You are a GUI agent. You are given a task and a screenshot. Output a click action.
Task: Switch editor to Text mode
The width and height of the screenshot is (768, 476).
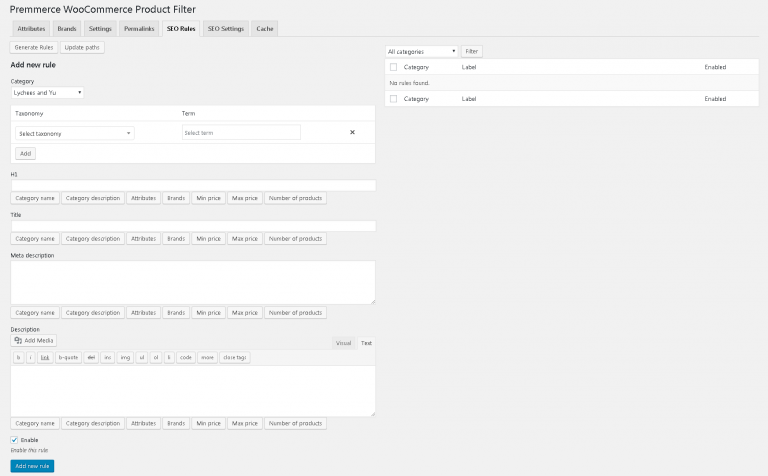366,343
